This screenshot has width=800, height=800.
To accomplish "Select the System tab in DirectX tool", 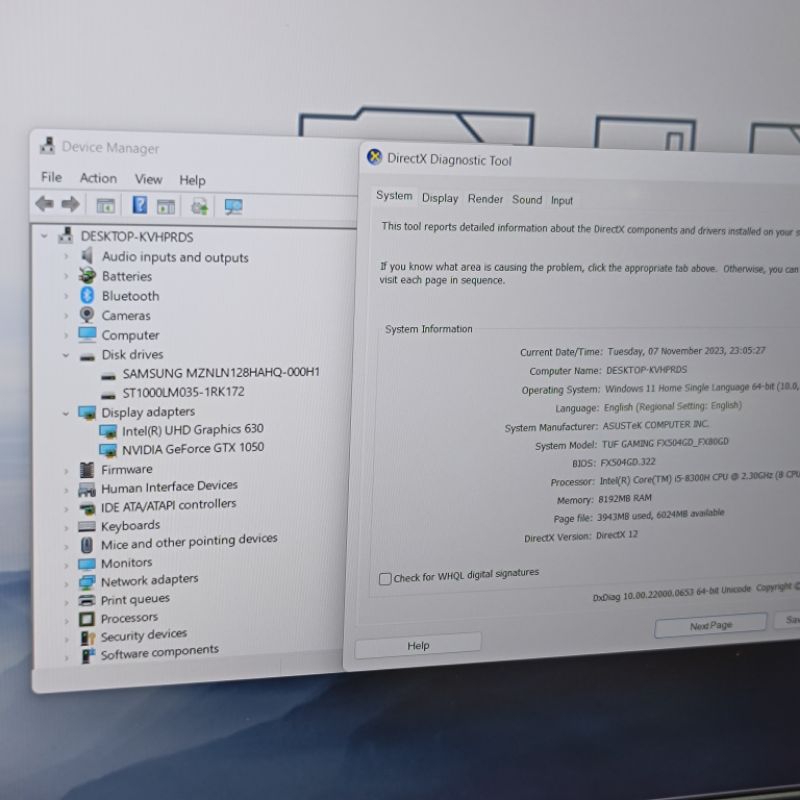I will (x=394, y=195).
